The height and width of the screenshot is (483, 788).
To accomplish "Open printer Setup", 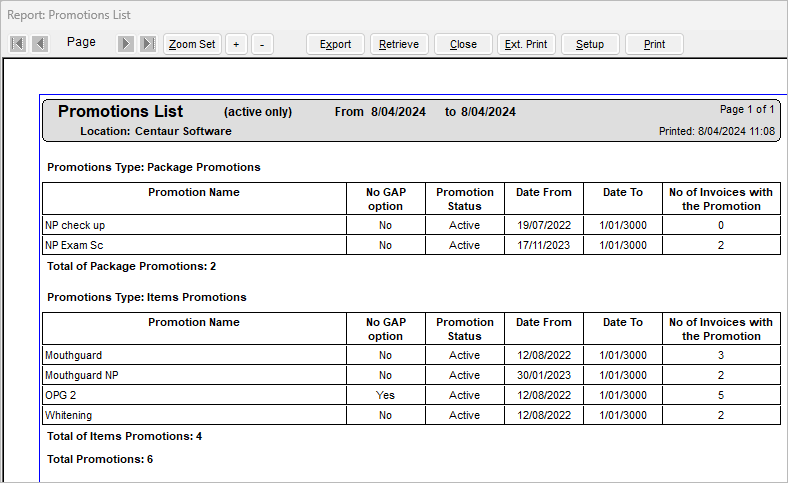I will pos(590,44).
